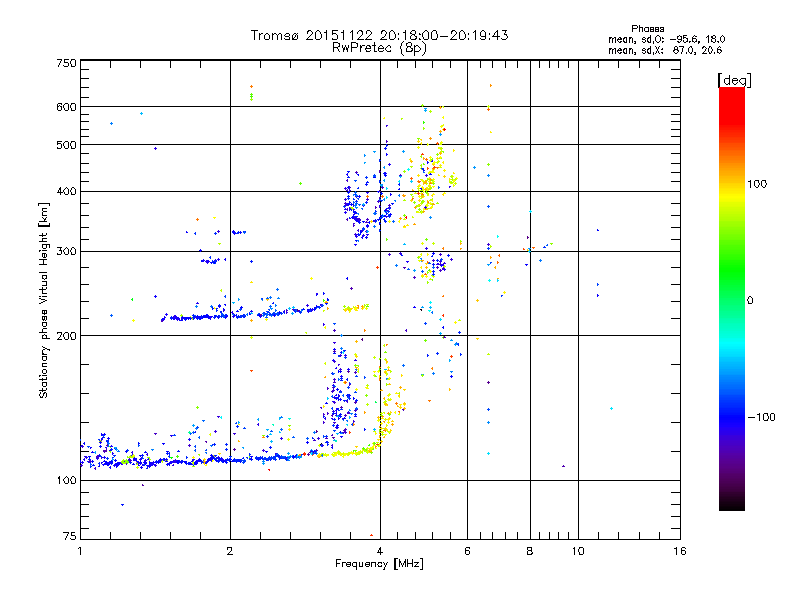Viewport: 800px width, 600px height.
Task: Click the 'Phases' header text
Action: 647,29
